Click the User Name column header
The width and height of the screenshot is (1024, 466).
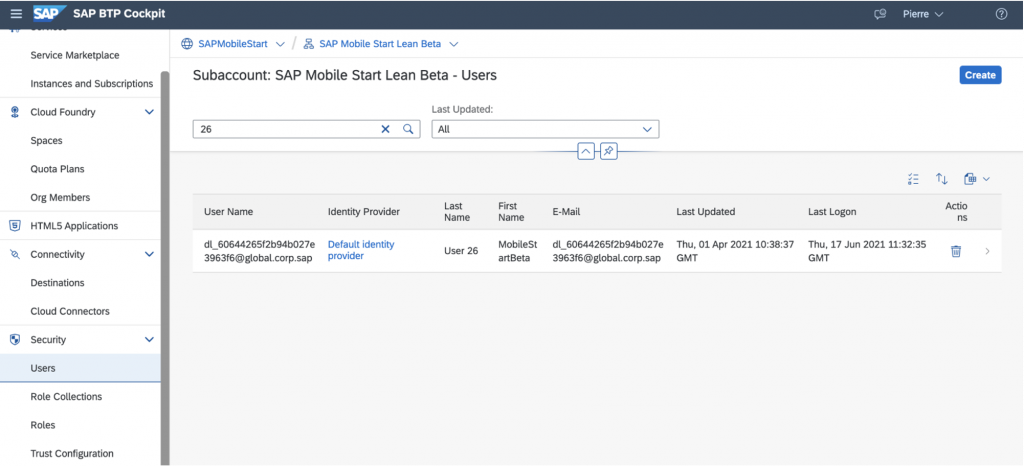[x=229, y=211]
